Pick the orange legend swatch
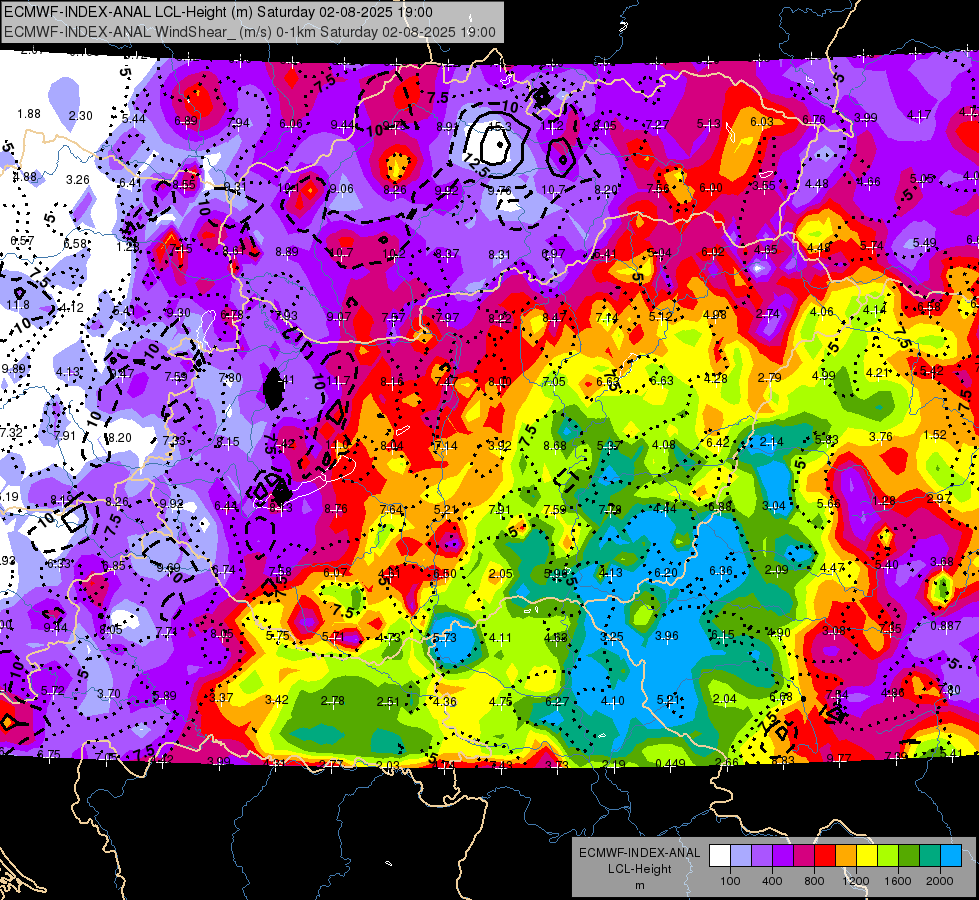 pos(846,855)
